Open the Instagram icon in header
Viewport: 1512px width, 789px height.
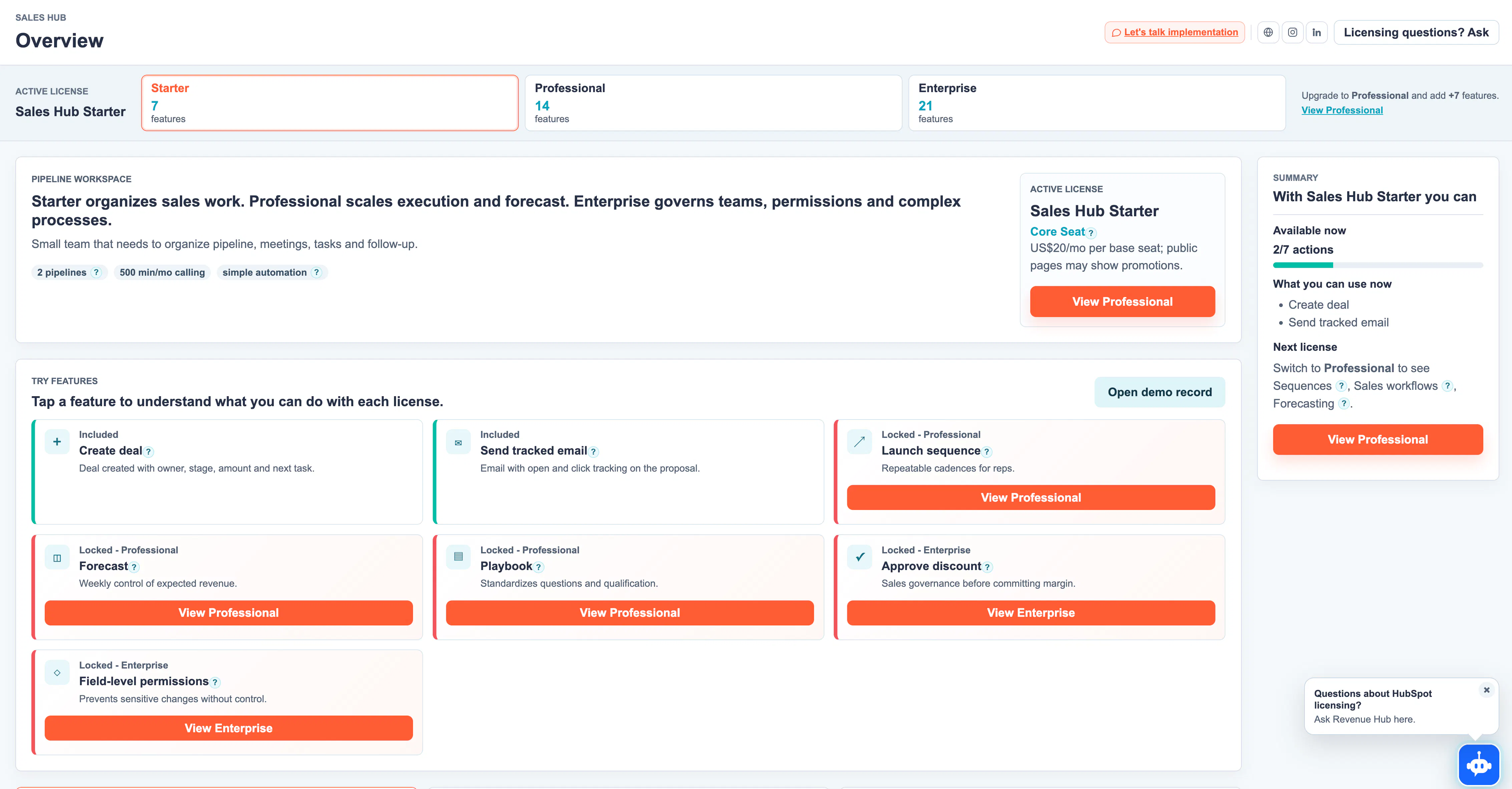pyautogui.click(x=1292, y=32)
